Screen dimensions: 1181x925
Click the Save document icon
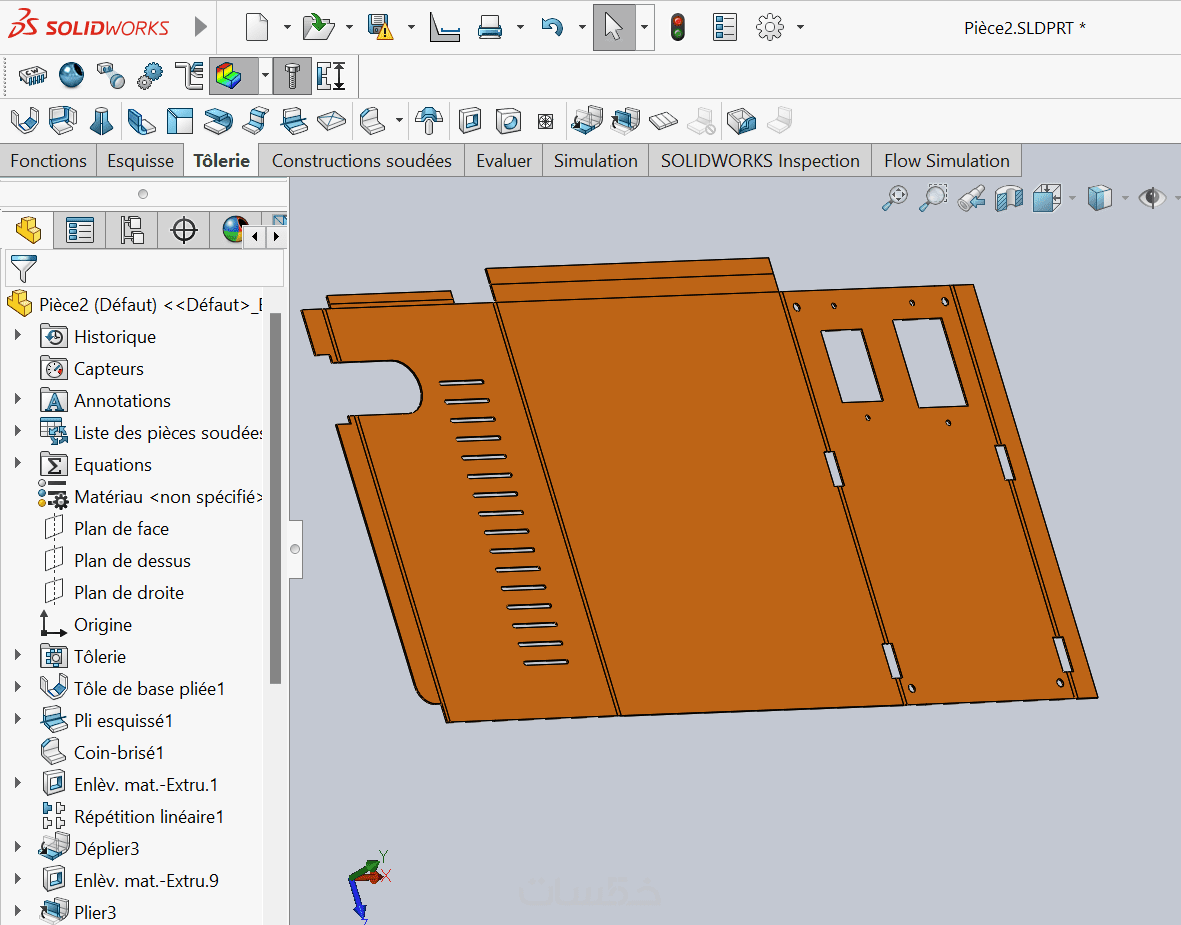[380, 27]
